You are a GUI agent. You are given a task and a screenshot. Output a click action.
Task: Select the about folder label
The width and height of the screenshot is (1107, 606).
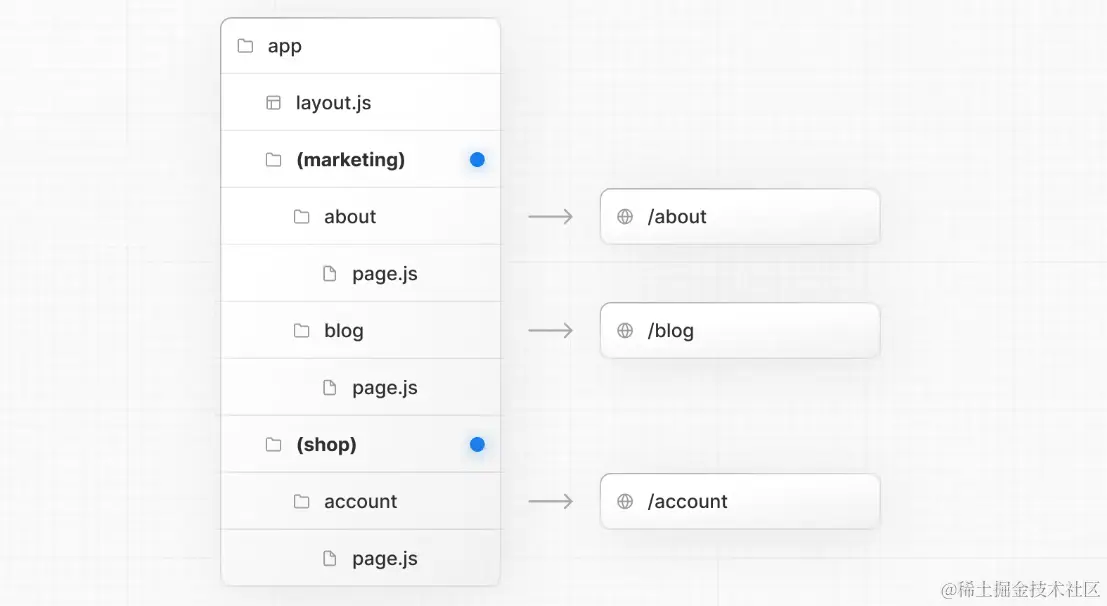point(350,217)
